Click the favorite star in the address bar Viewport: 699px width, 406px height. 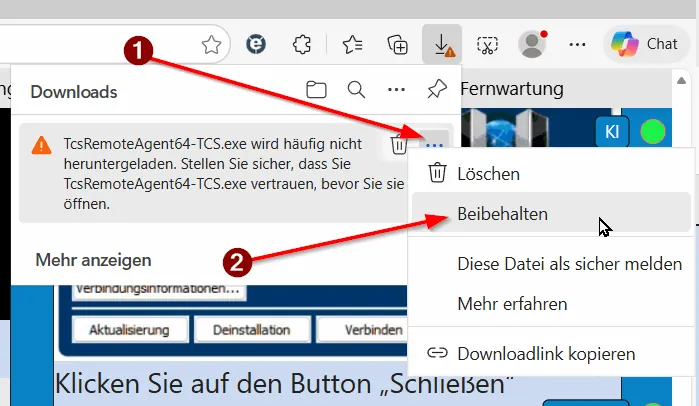point(211,44)
